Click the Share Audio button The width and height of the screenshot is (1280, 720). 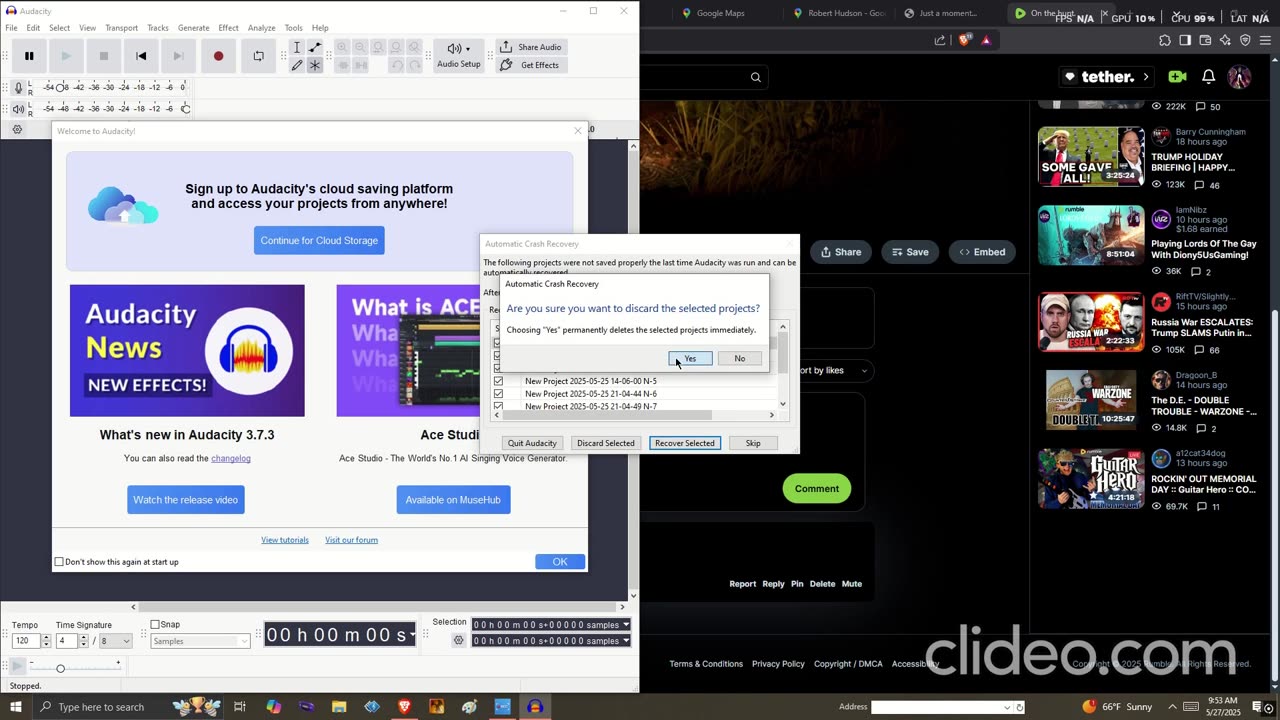[x=530, y=47]
